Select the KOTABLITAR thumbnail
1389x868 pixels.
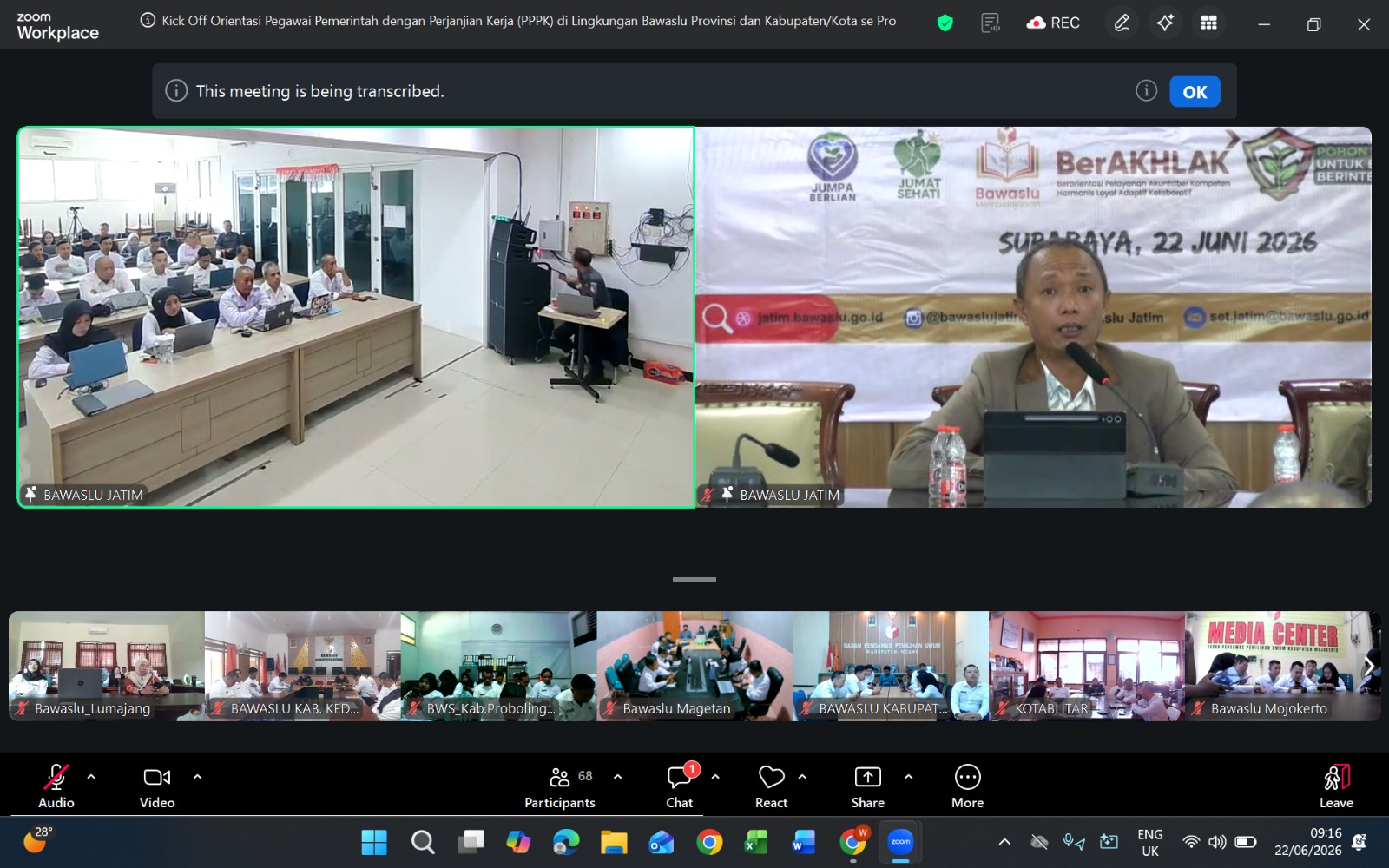(x=1088, y=666)
